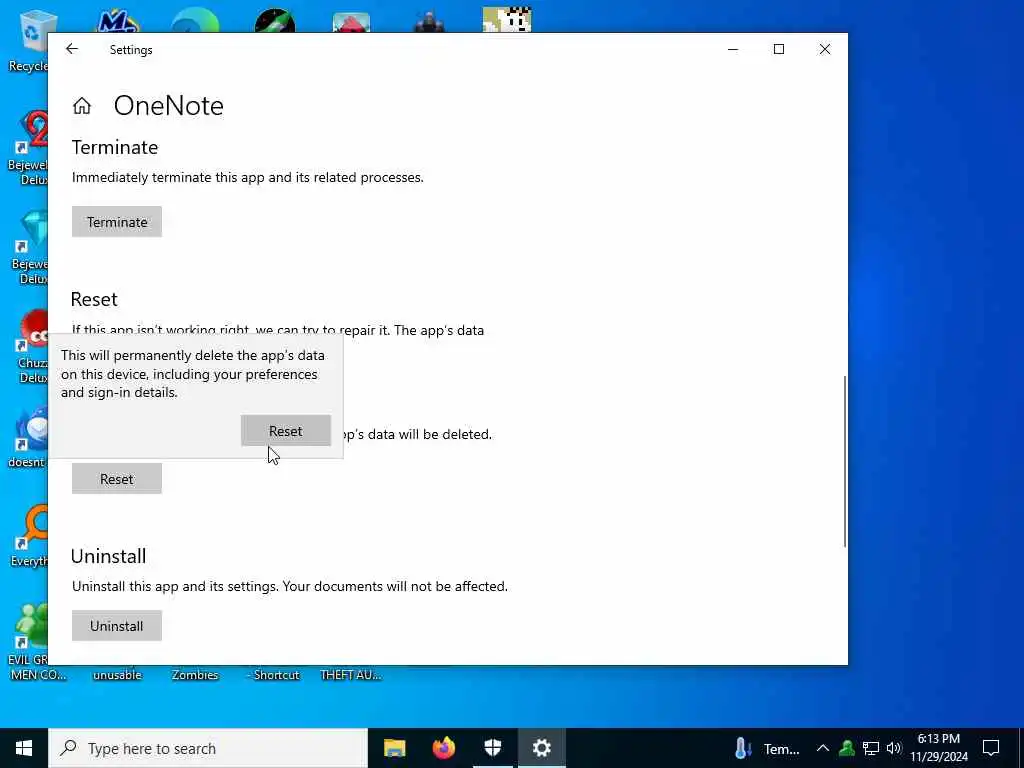Click the green user tray icon

pyautogui.click(x=847, y=748)
